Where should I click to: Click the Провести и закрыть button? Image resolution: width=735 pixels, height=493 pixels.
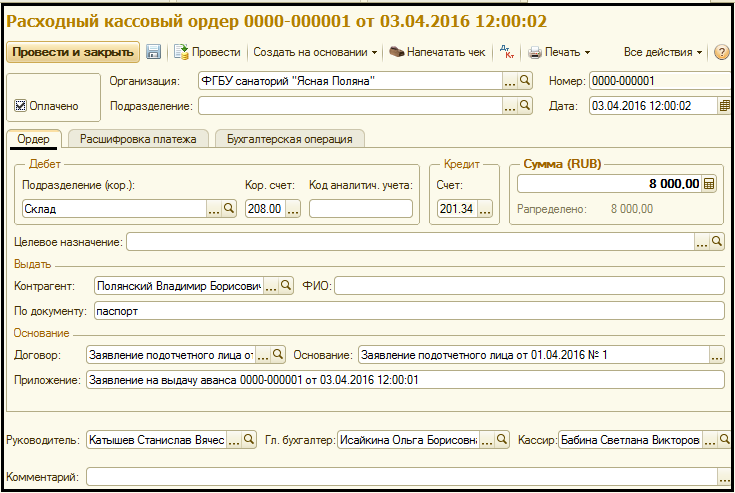pos(73,52)
